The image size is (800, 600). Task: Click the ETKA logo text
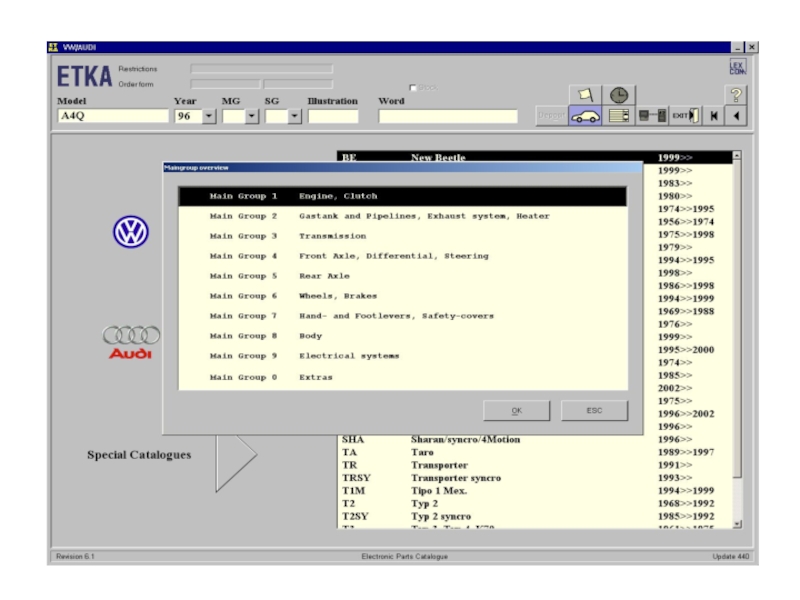84,76
